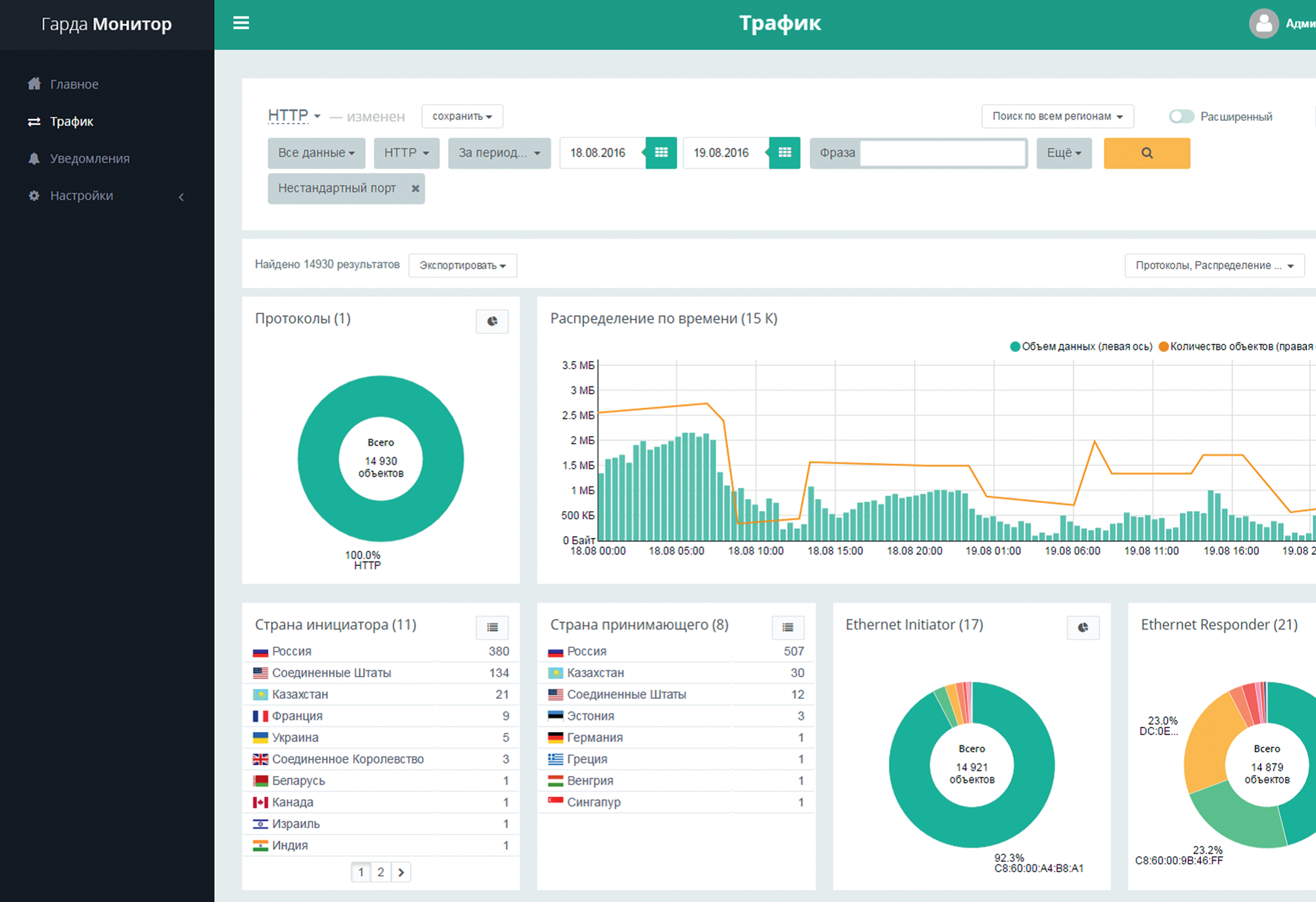The width and height of the screenshot is (1316, 902).
Task: Click the сохранить button
Action: click(462, 116)
